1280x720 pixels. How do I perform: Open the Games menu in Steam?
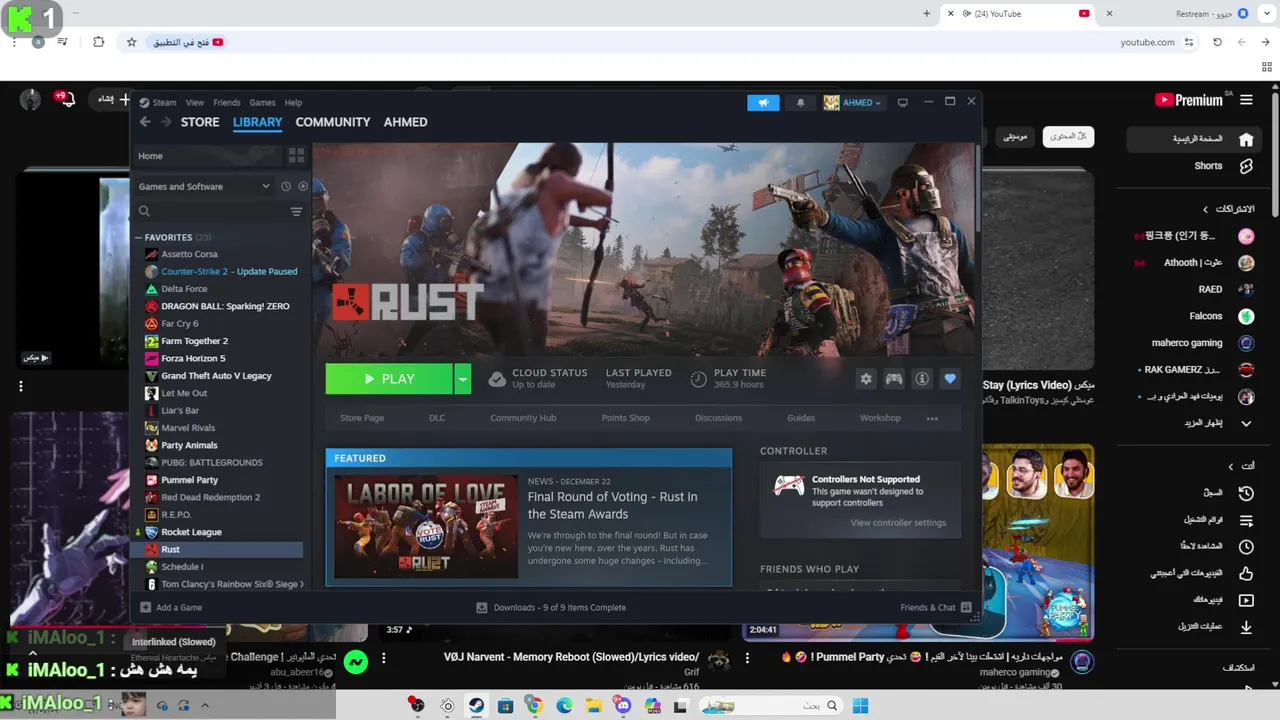[262, 103]
